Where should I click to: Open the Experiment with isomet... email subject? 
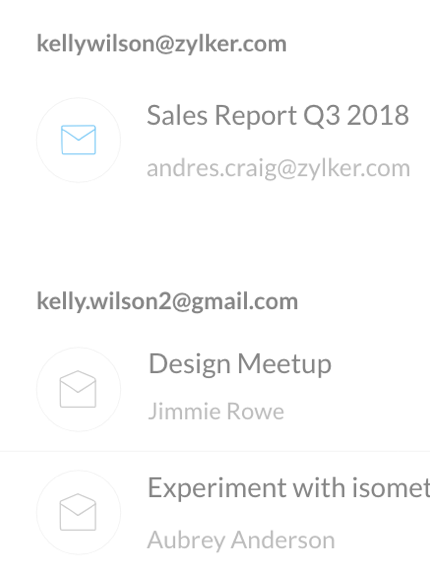point(289,488)
